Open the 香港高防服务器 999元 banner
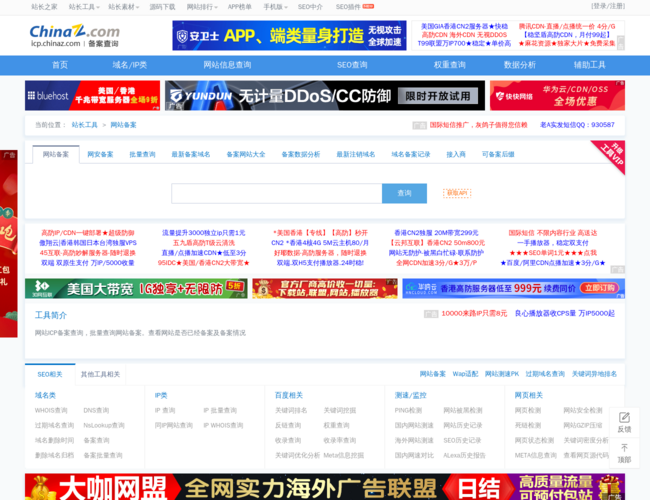Screen dimensions: 650x500 tap(514, 289)
